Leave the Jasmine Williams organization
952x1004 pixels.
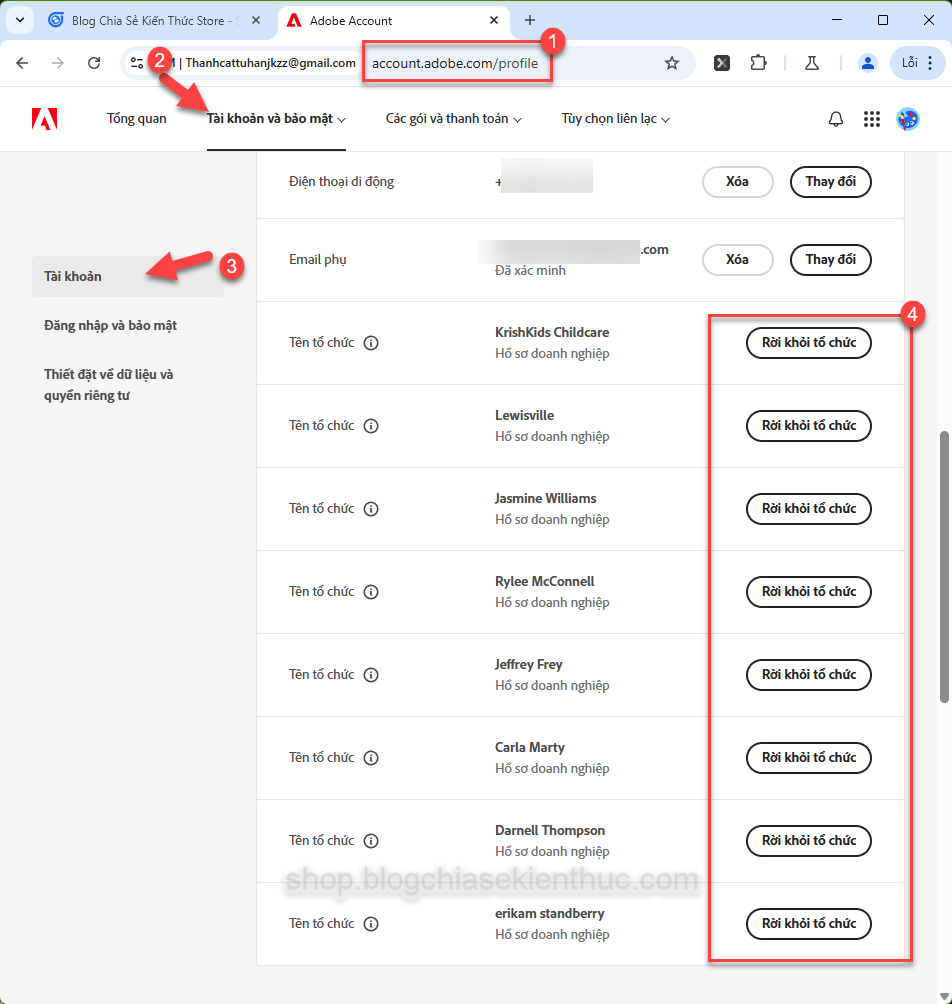click(x=809, y=509)
